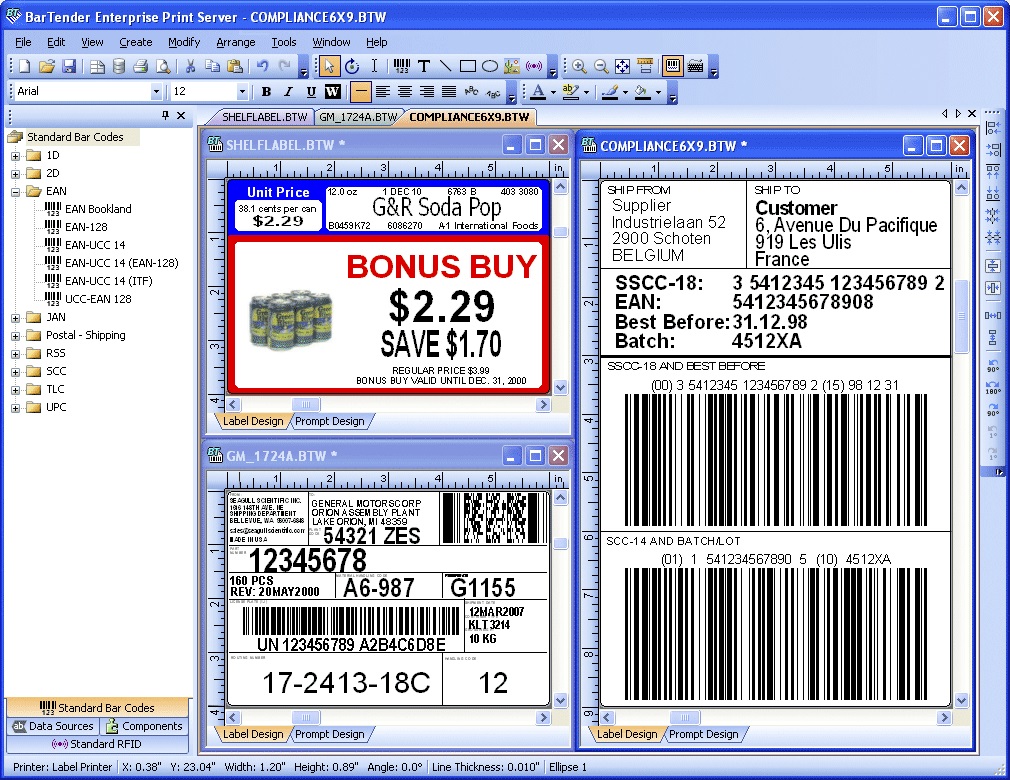
Task: Click the Zoom In magnifier icon
Action: (579, 67)
